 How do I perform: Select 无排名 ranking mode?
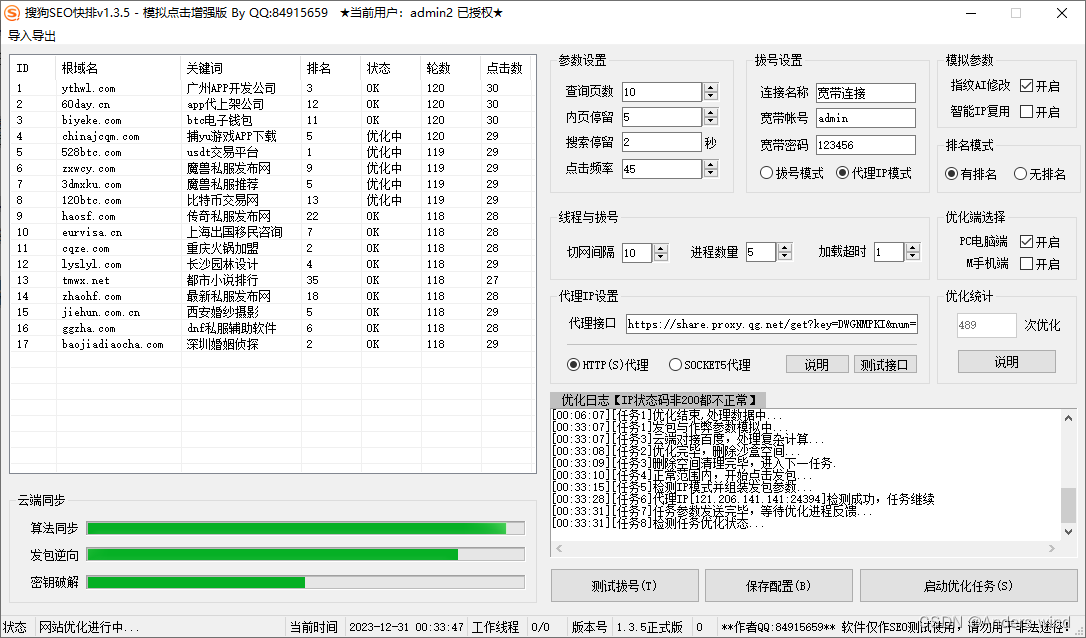click(x=1020, y=174)
